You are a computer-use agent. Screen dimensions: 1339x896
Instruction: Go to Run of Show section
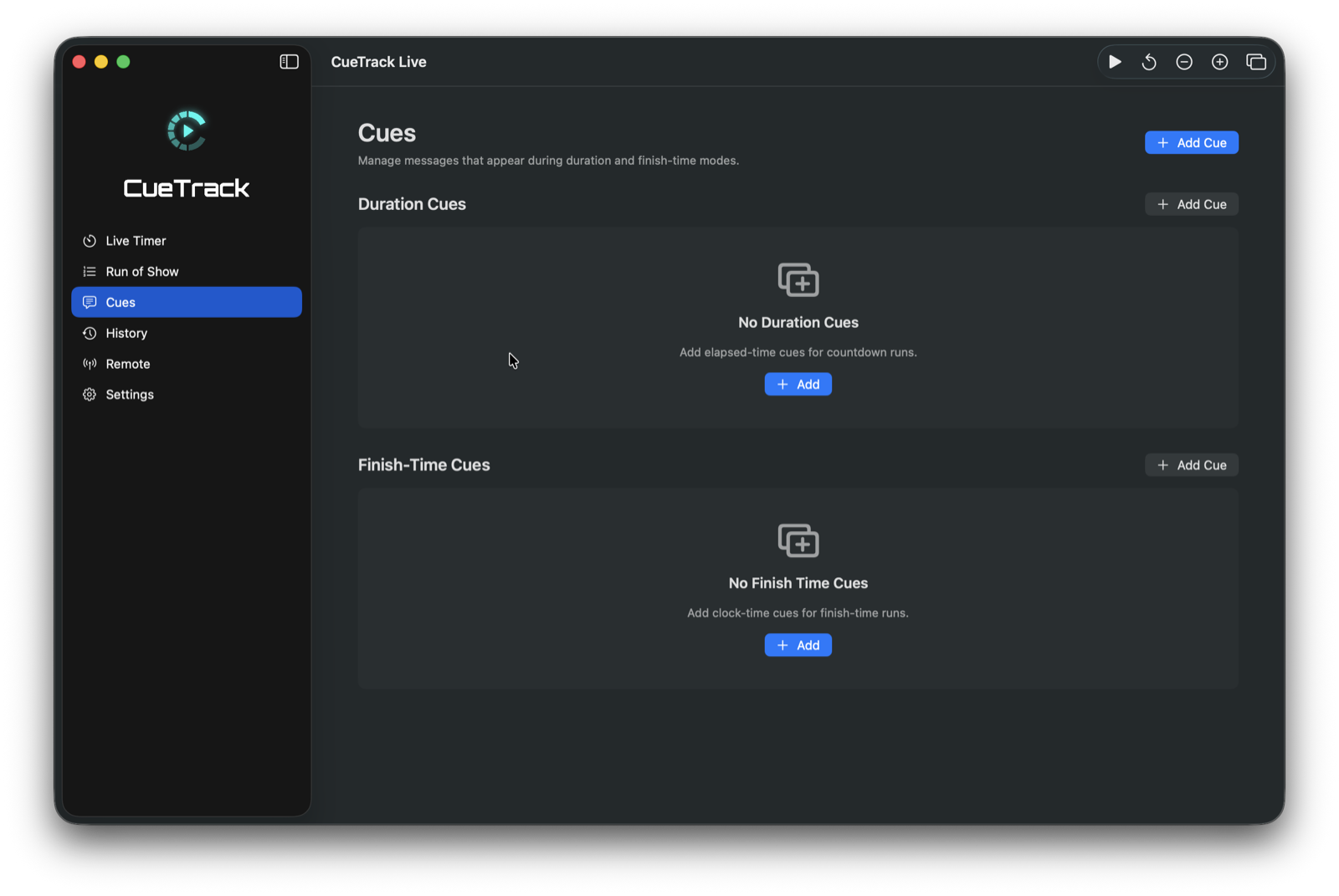click(187, 272)
